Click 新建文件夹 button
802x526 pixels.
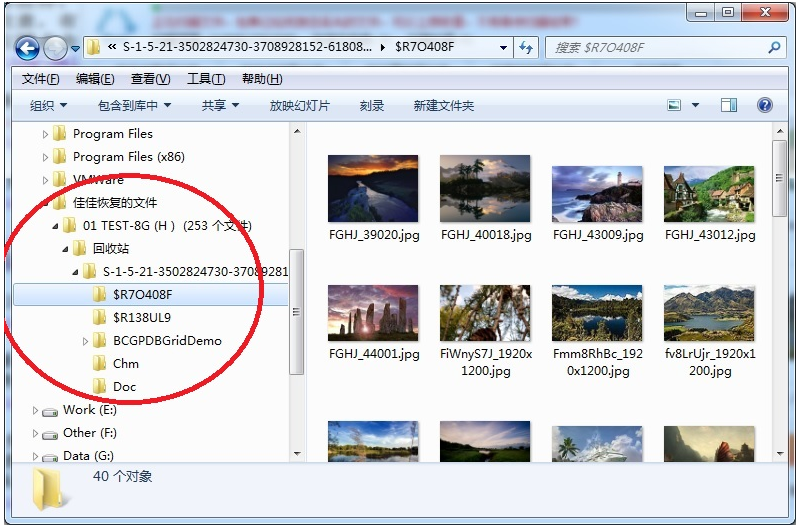pyautogui.click(x=443, y=105)
